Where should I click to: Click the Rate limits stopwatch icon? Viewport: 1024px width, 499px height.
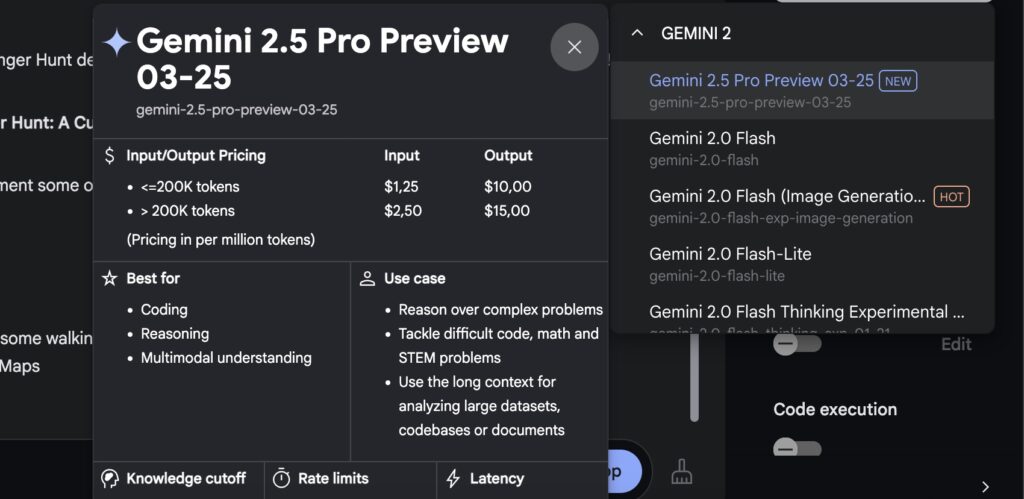281,479
